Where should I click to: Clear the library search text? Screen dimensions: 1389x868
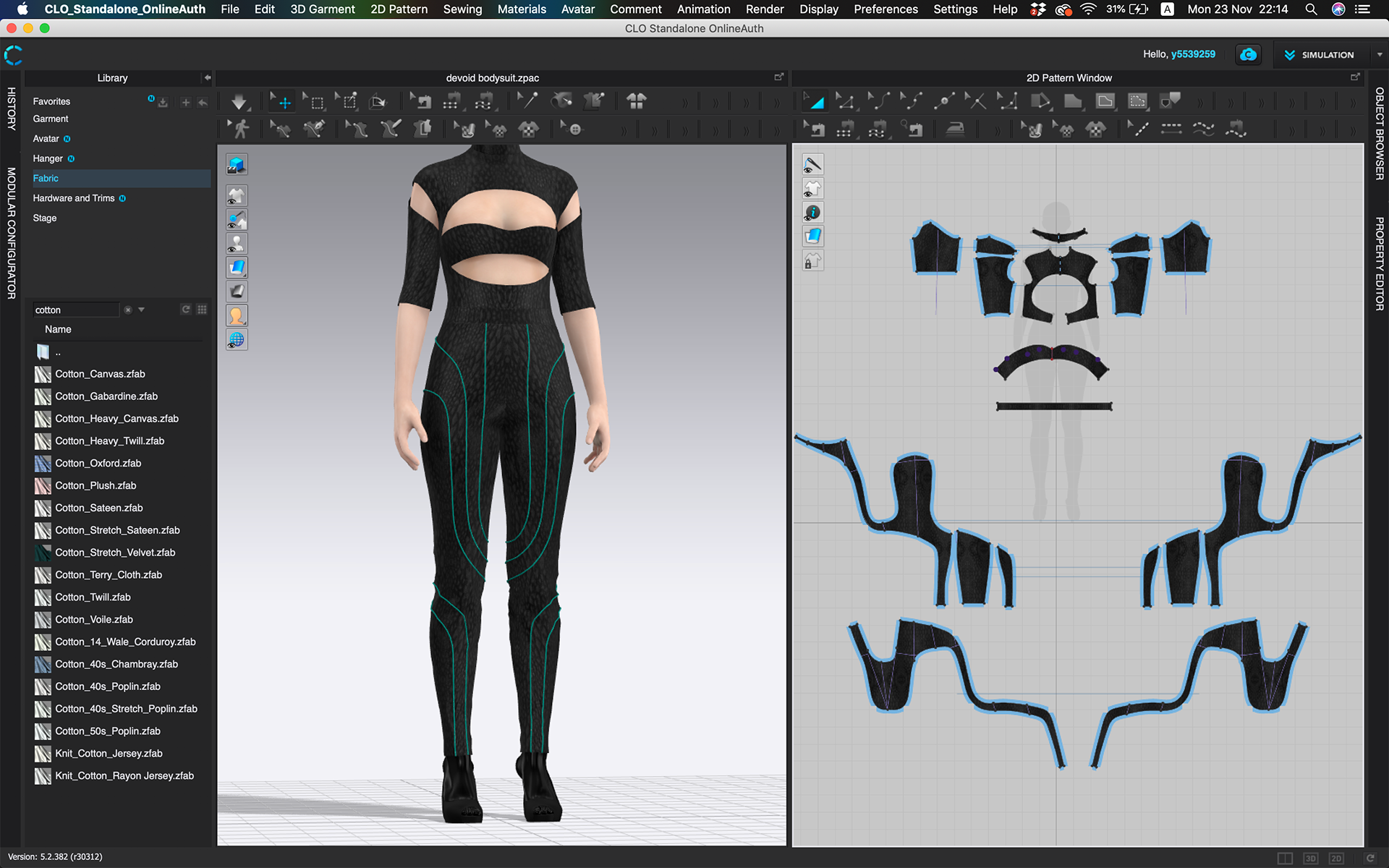[127, 310]
